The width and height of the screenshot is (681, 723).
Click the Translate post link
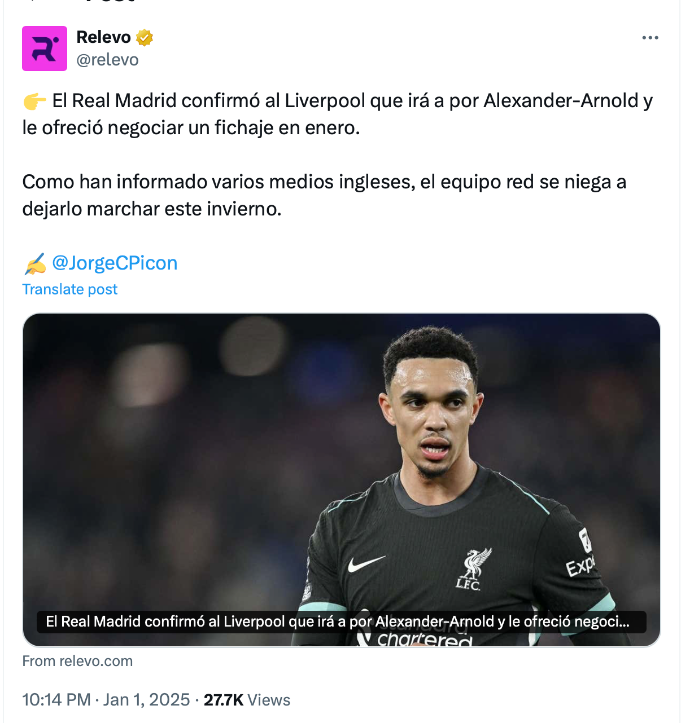click(70, 289)
